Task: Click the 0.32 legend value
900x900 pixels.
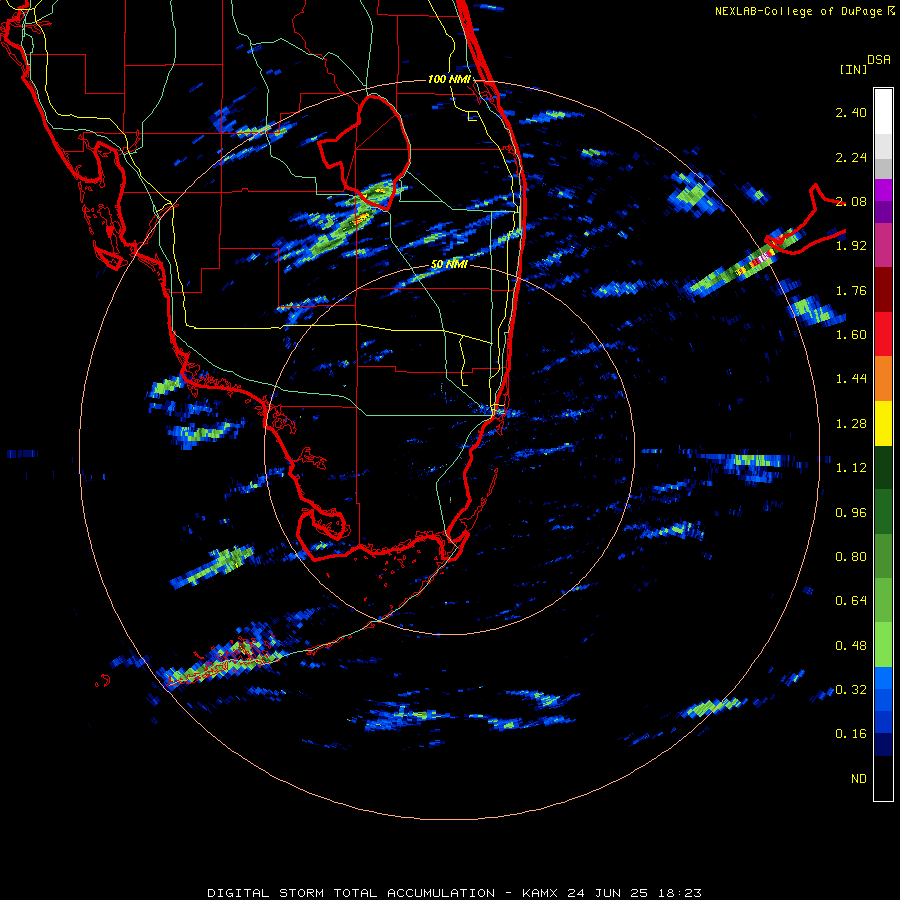Action: coord(851,690)
